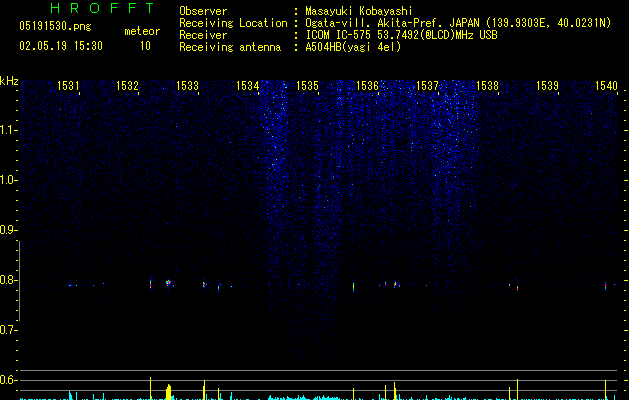Click the meteor echo streak just before 1536

pyautogui.click(x=353, y=286)
